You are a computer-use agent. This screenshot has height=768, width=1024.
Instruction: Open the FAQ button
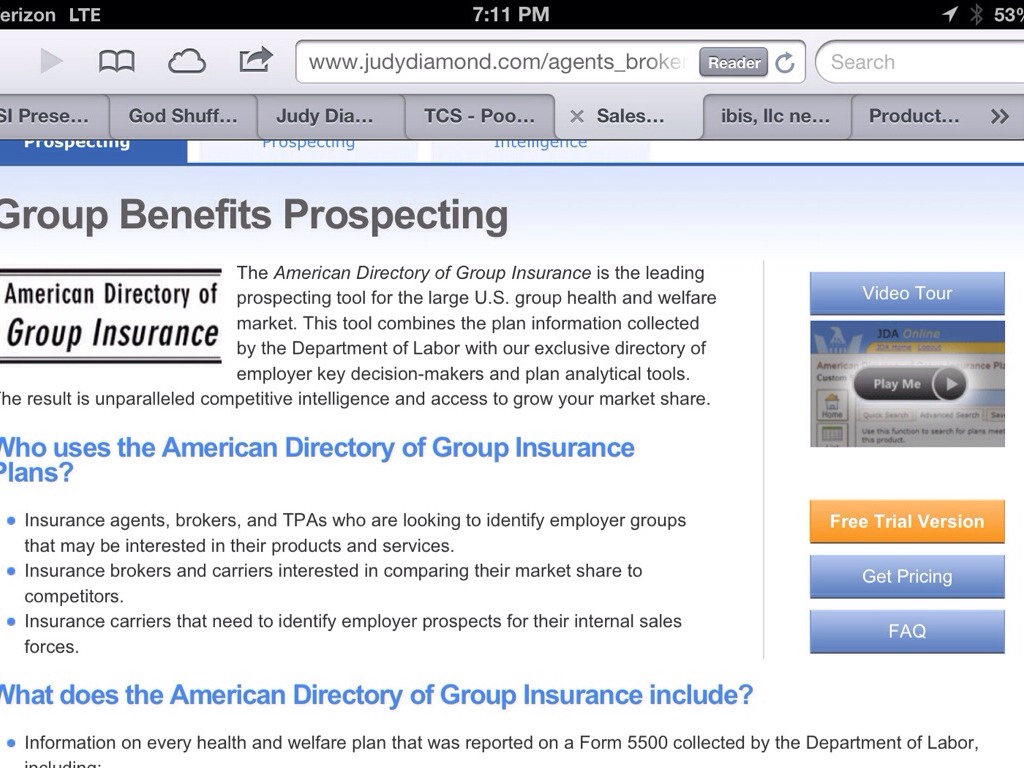click(x=907, y=631)
